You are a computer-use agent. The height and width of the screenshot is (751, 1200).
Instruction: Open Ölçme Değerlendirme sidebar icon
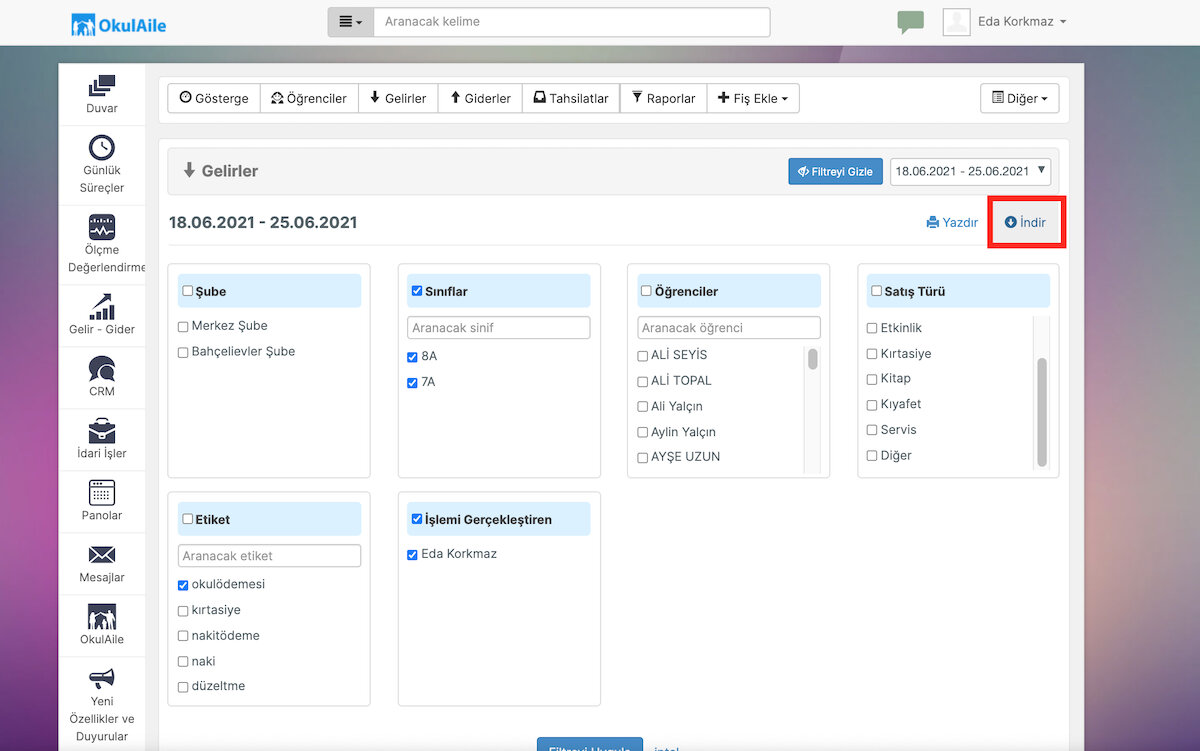pos(102,226)
